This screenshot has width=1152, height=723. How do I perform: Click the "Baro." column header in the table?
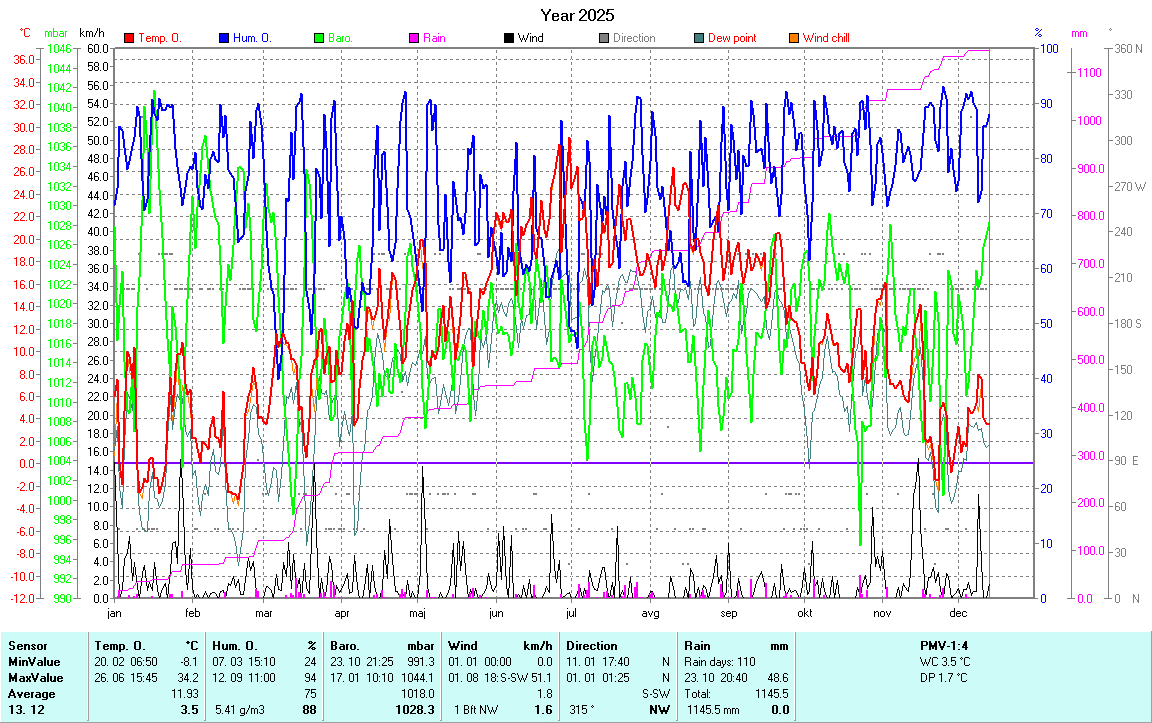[x=347, y=646]
